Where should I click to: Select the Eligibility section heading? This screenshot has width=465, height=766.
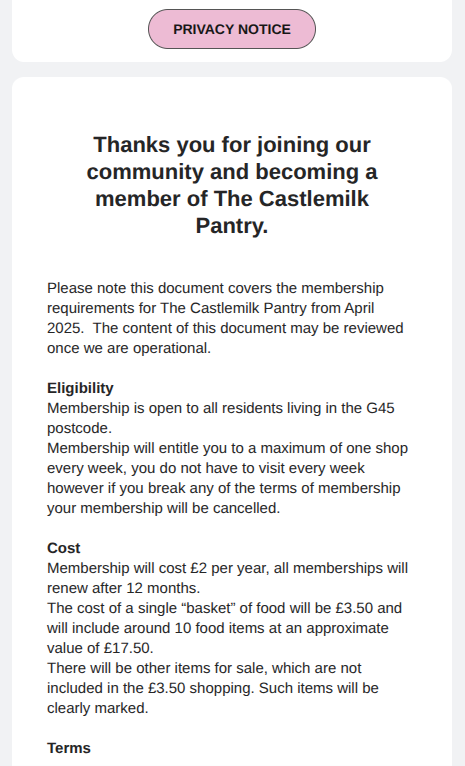pyautogui.click(x=80, y=388)
